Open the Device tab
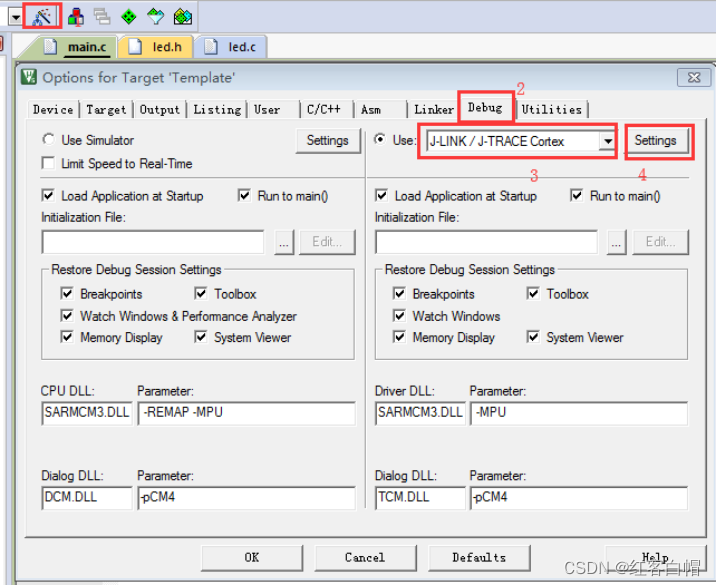 [53, 110]
